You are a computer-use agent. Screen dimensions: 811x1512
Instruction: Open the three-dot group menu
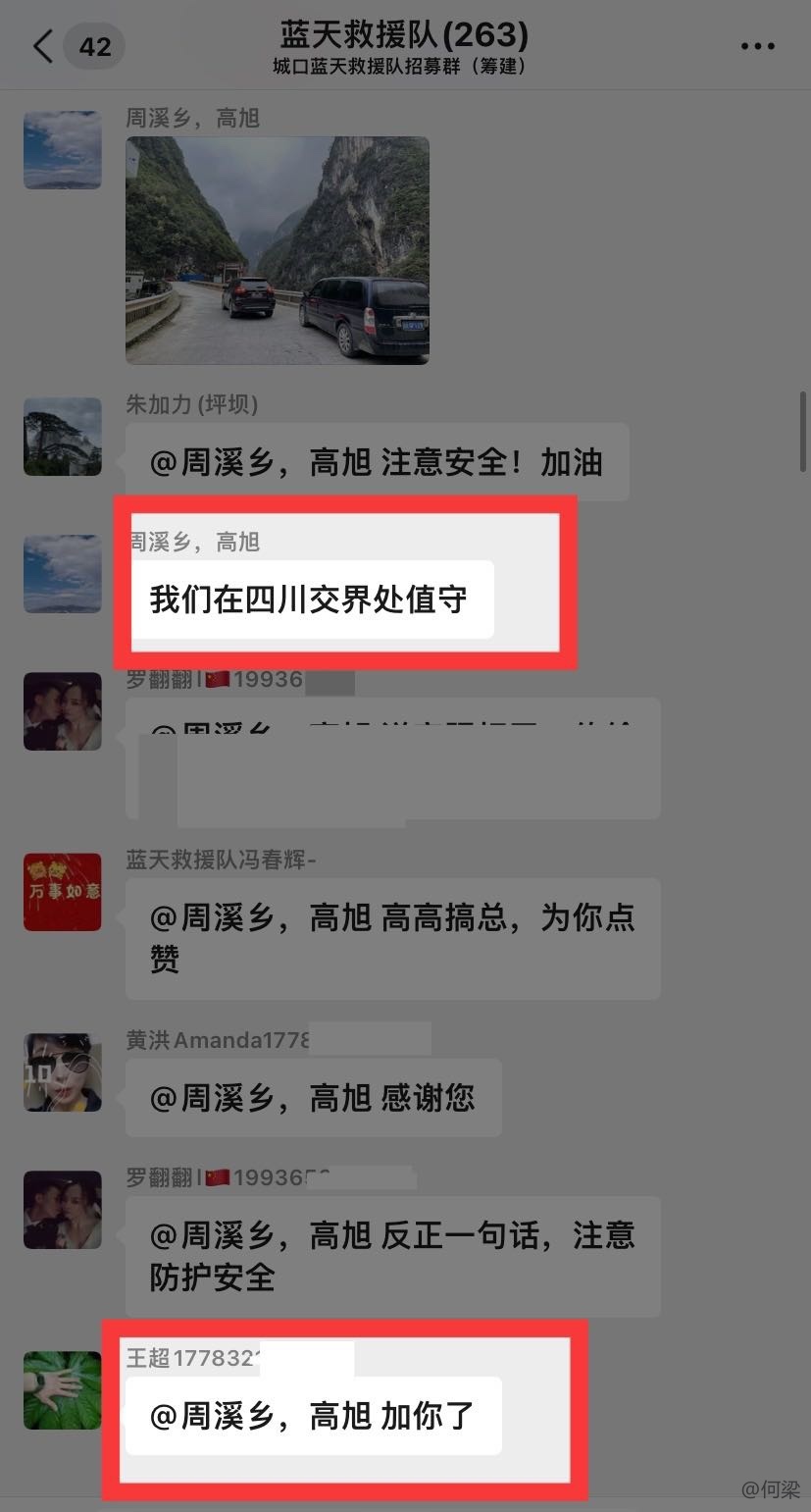point(758,46)
